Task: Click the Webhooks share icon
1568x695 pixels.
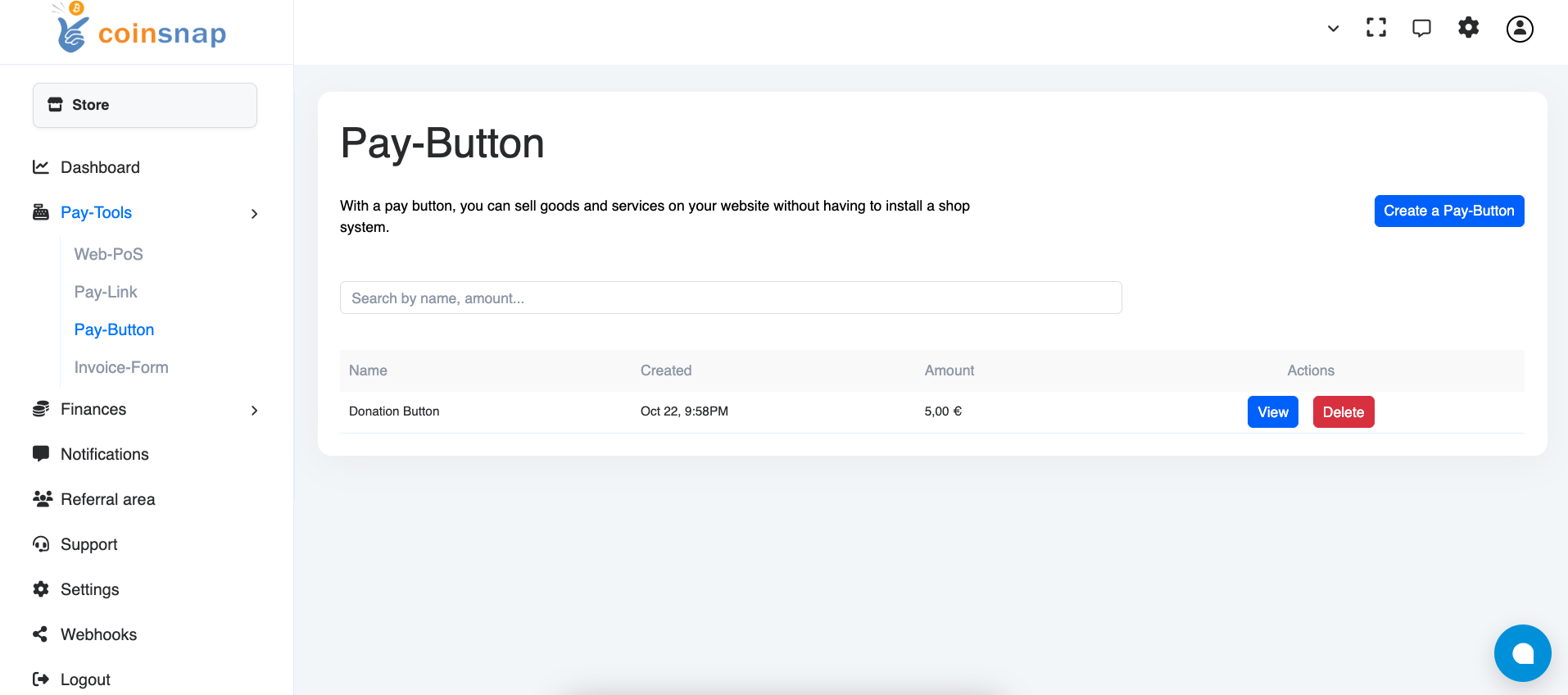Action: [40, 634]
